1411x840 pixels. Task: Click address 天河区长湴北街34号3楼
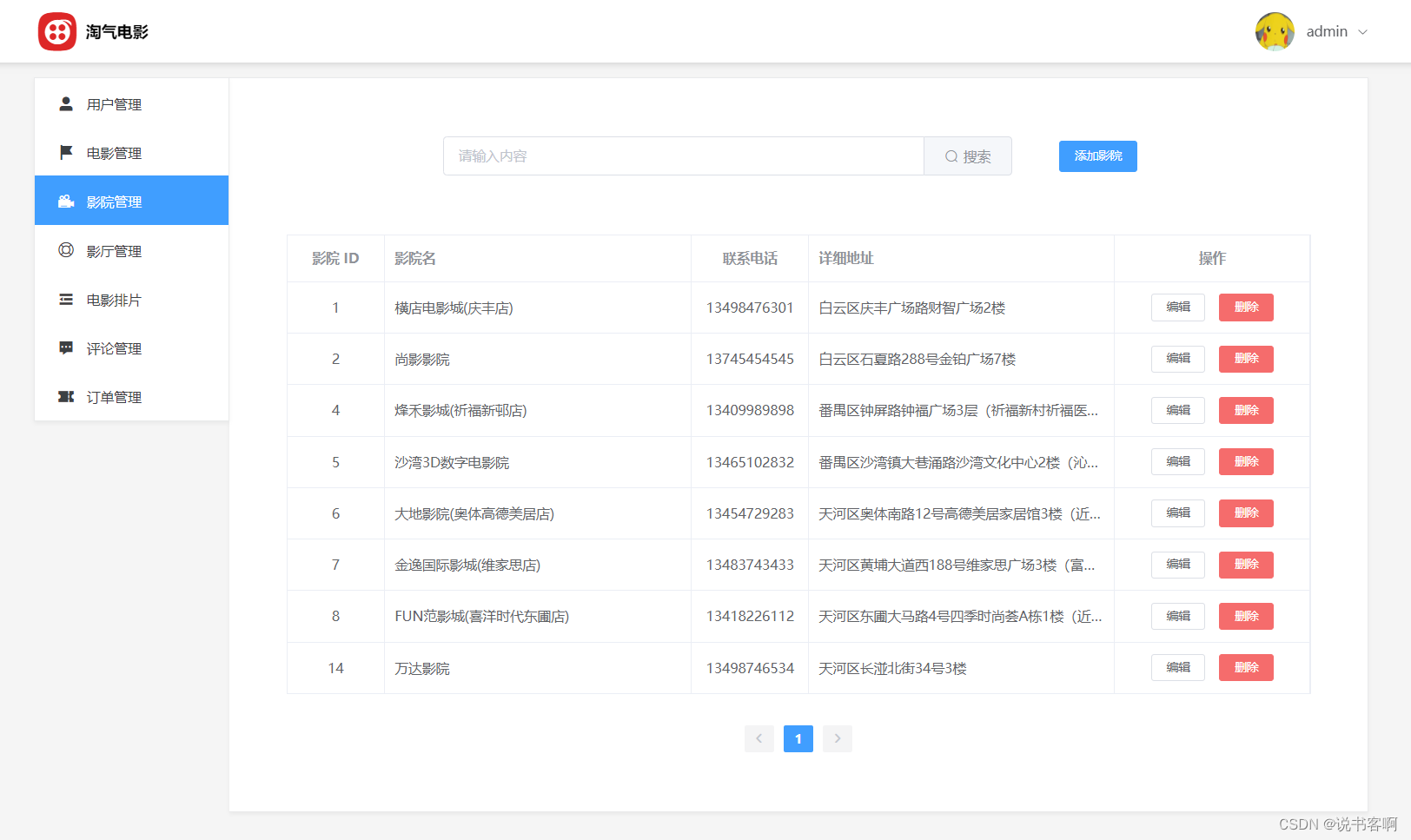point(892,669)
